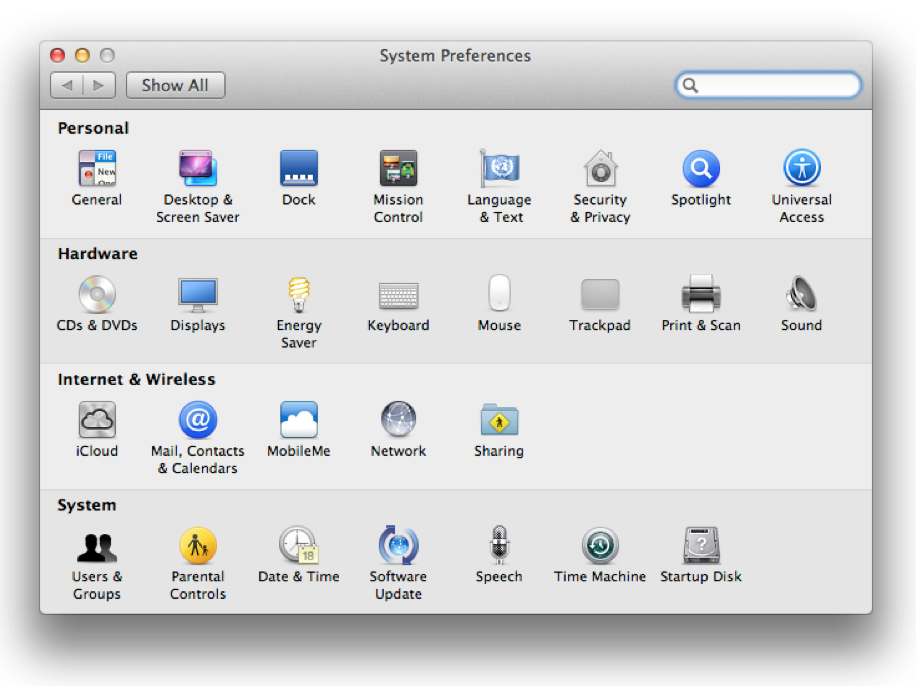916x686 pixels.
Task: Focus the preferences search field
Action: (768, 85)
